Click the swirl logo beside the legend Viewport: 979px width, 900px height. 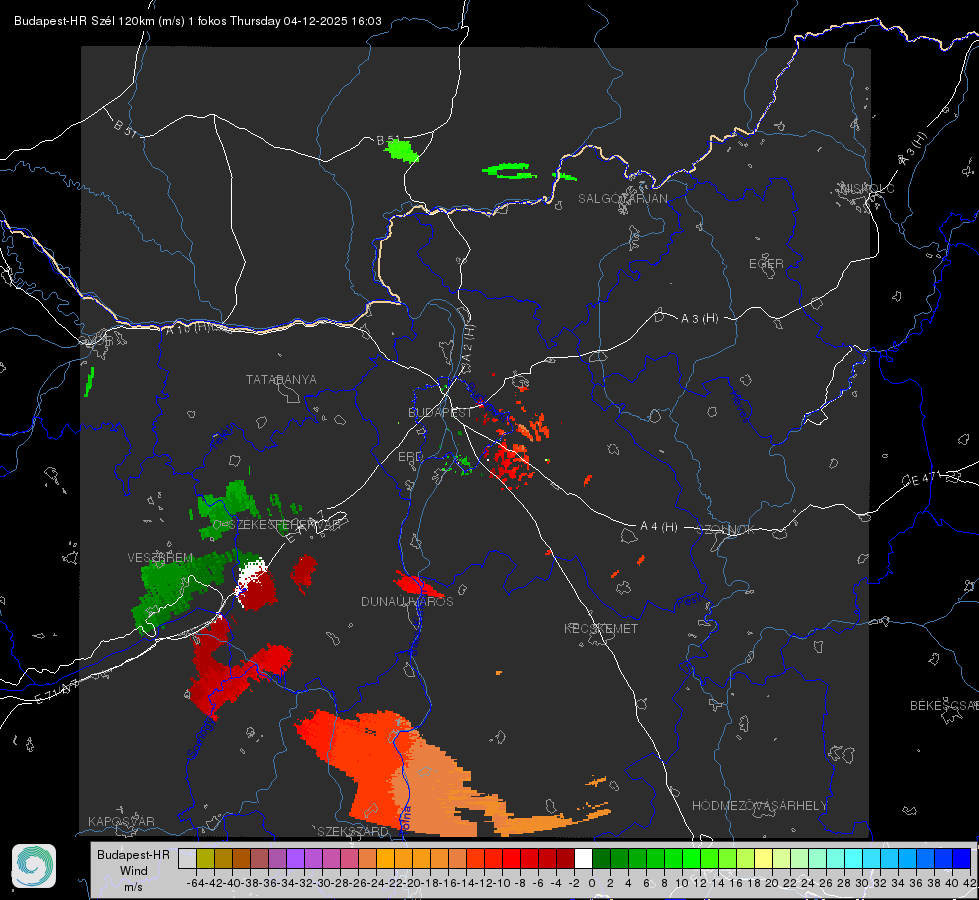(x=34, y=866)
